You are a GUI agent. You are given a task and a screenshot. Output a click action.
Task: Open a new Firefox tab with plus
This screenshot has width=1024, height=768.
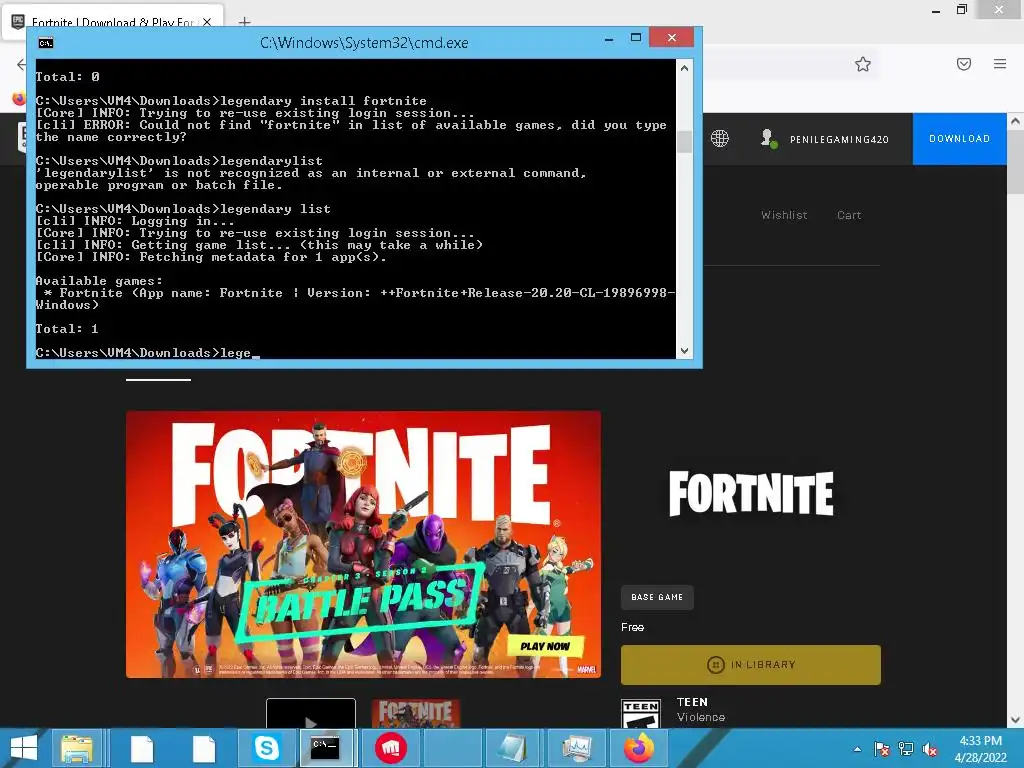(x=244, y=22)
